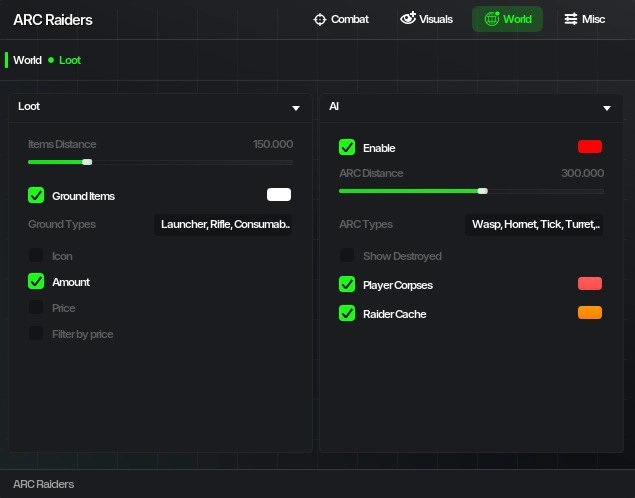Check the Show Destroyed option

347,256
